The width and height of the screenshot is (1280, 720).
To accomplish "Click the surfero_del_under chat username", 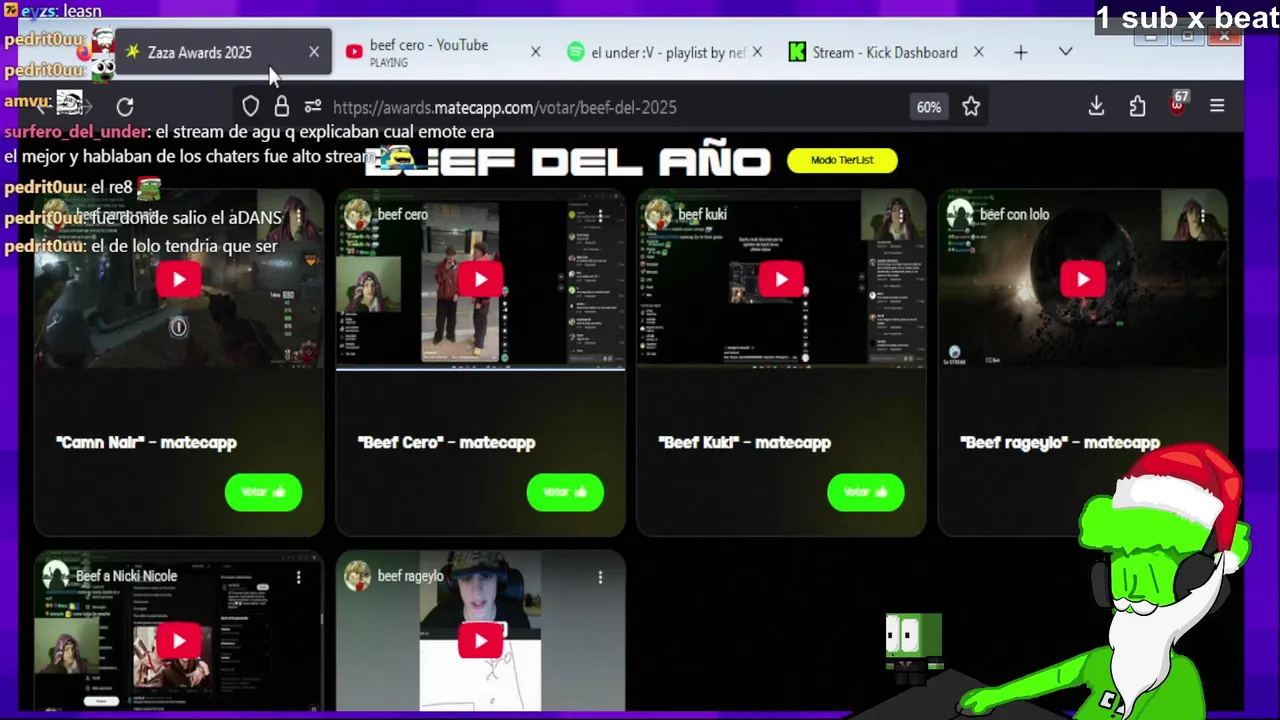I will [77, 131].
